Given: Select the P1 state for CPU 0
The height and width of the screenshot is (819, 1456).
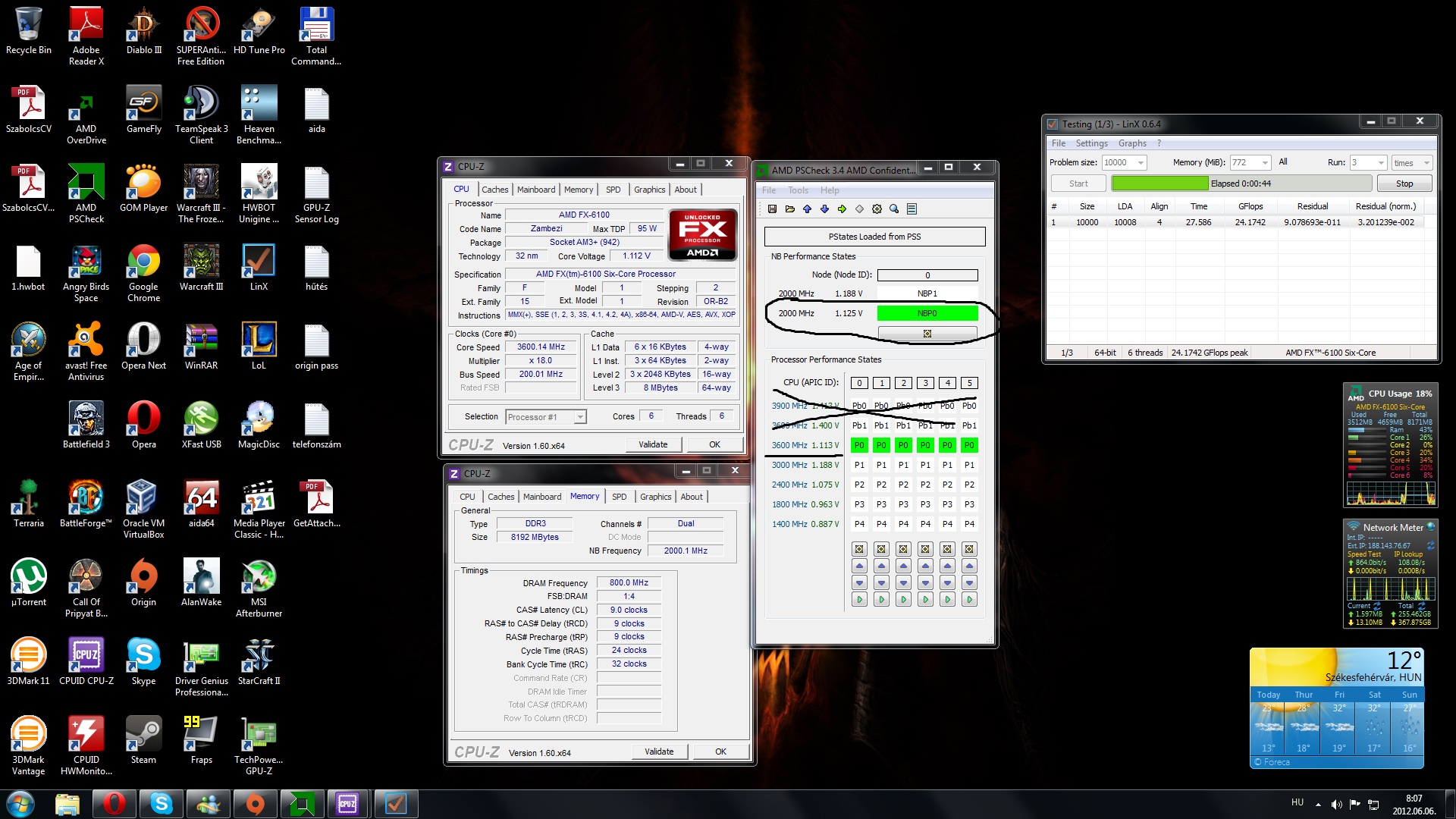Looking at the screenshot, I should tap(859, 465).
